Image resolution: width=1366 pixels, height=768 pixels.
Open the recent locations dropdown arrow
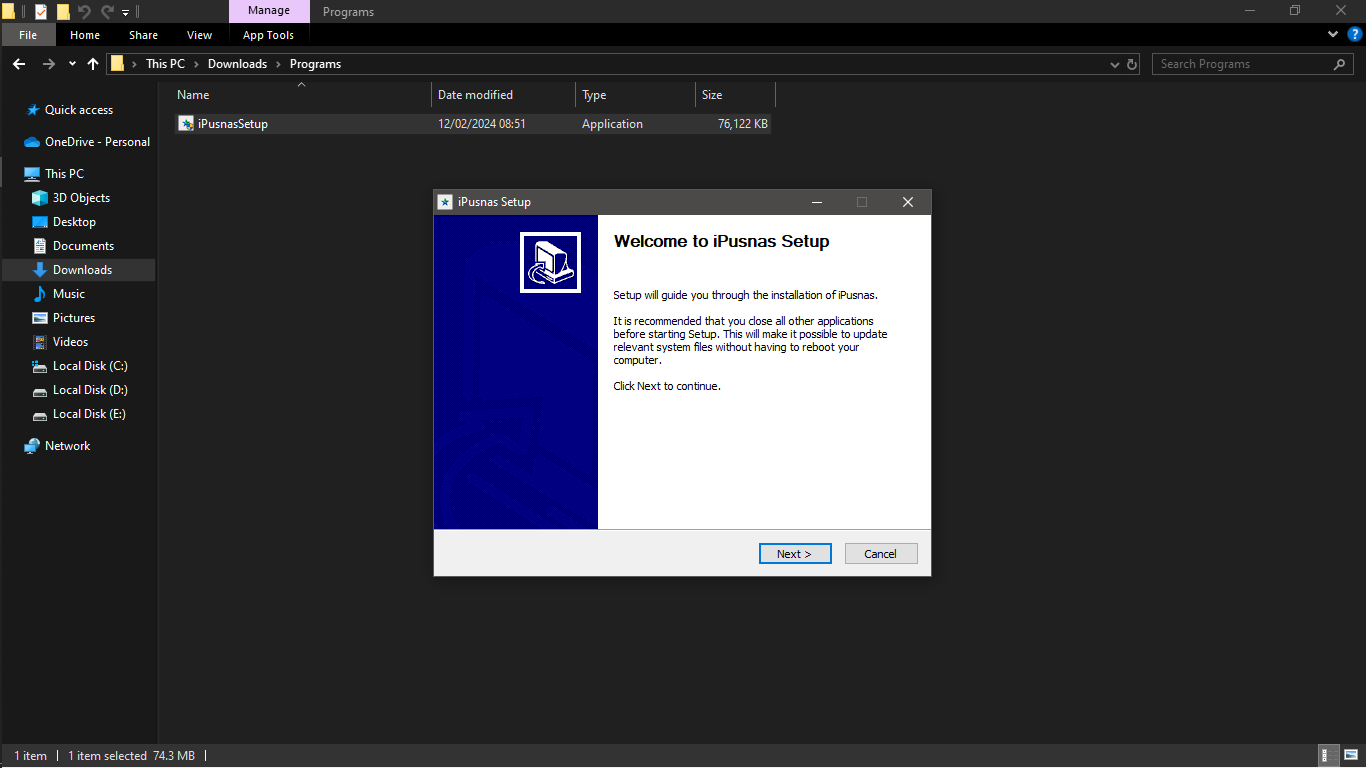[72, 64]
